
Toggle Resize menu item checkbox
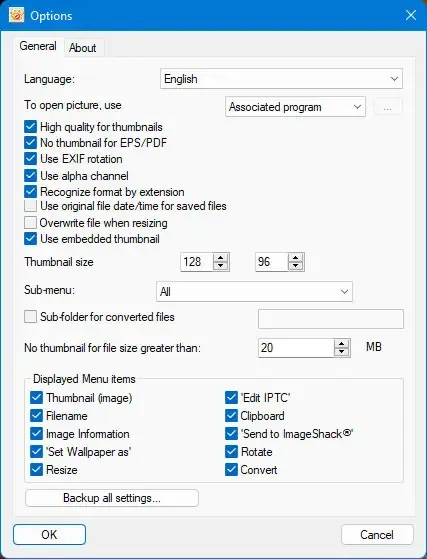click(x=36, y=470)
